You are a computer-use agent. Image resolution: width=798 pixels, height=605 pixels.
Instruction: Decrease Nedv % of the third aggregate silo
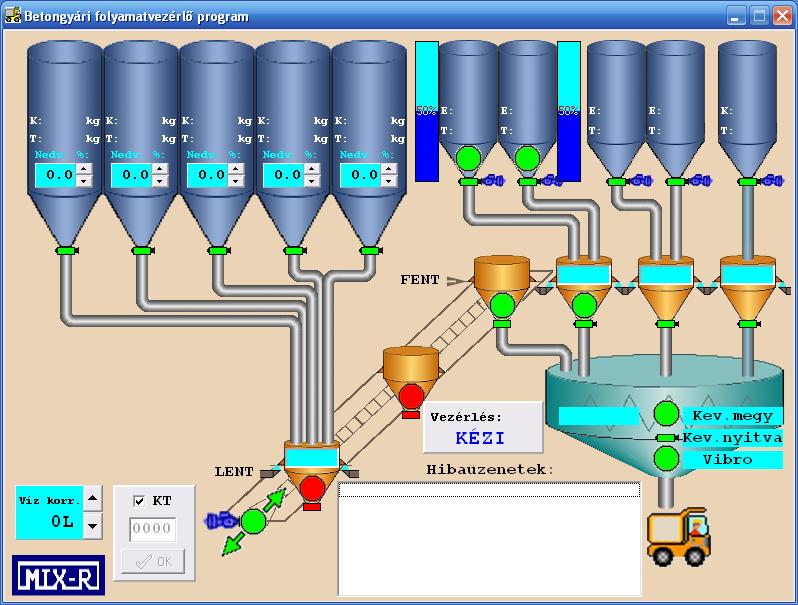(x=236, y=181)
